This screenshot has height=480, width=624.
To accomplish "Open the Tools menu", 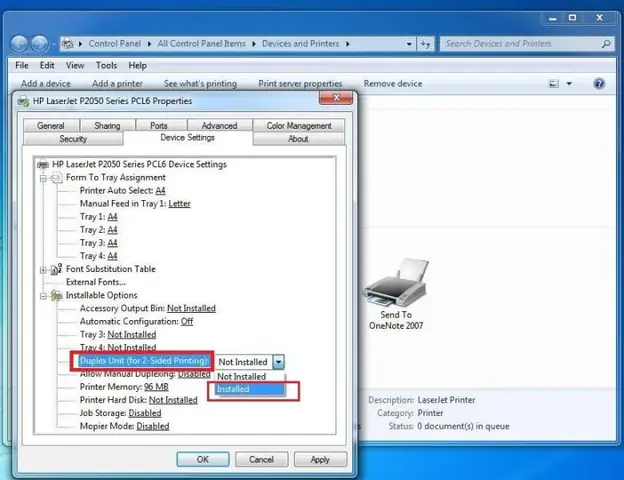I will pyautogui.click(x=106, y=65).
